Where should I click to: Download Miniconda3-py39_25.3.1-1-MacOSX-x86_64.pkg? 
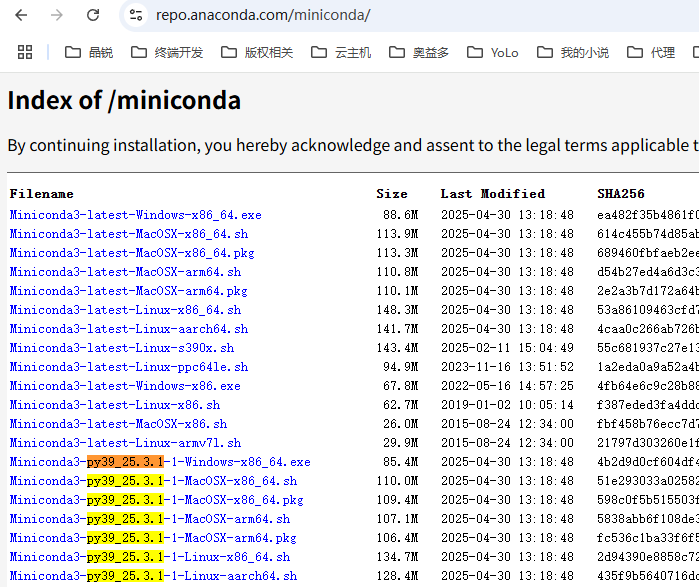pos(156,500)
